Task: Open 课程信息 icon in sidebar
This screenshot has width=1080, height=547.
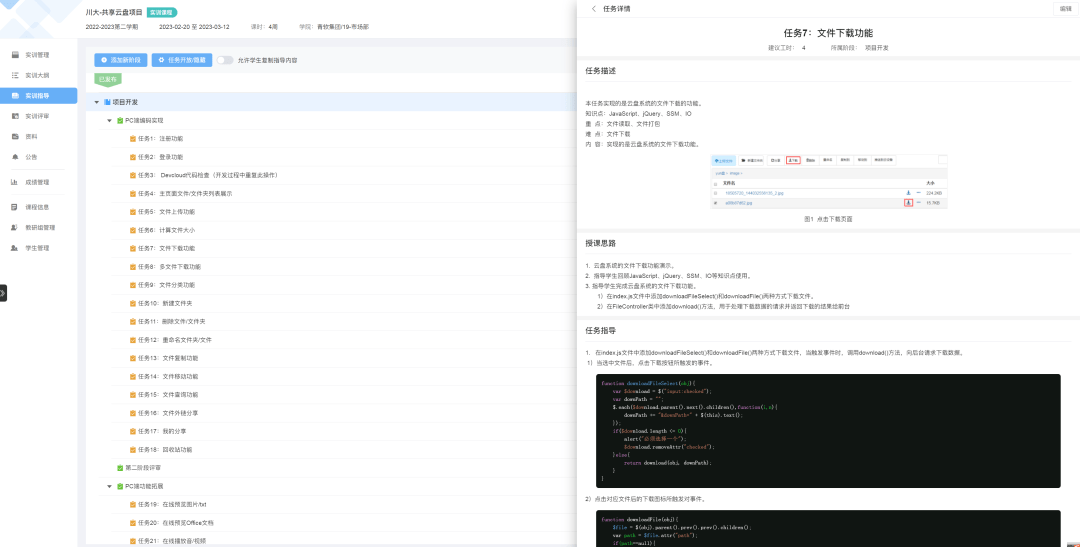Action: click(14, 207)
